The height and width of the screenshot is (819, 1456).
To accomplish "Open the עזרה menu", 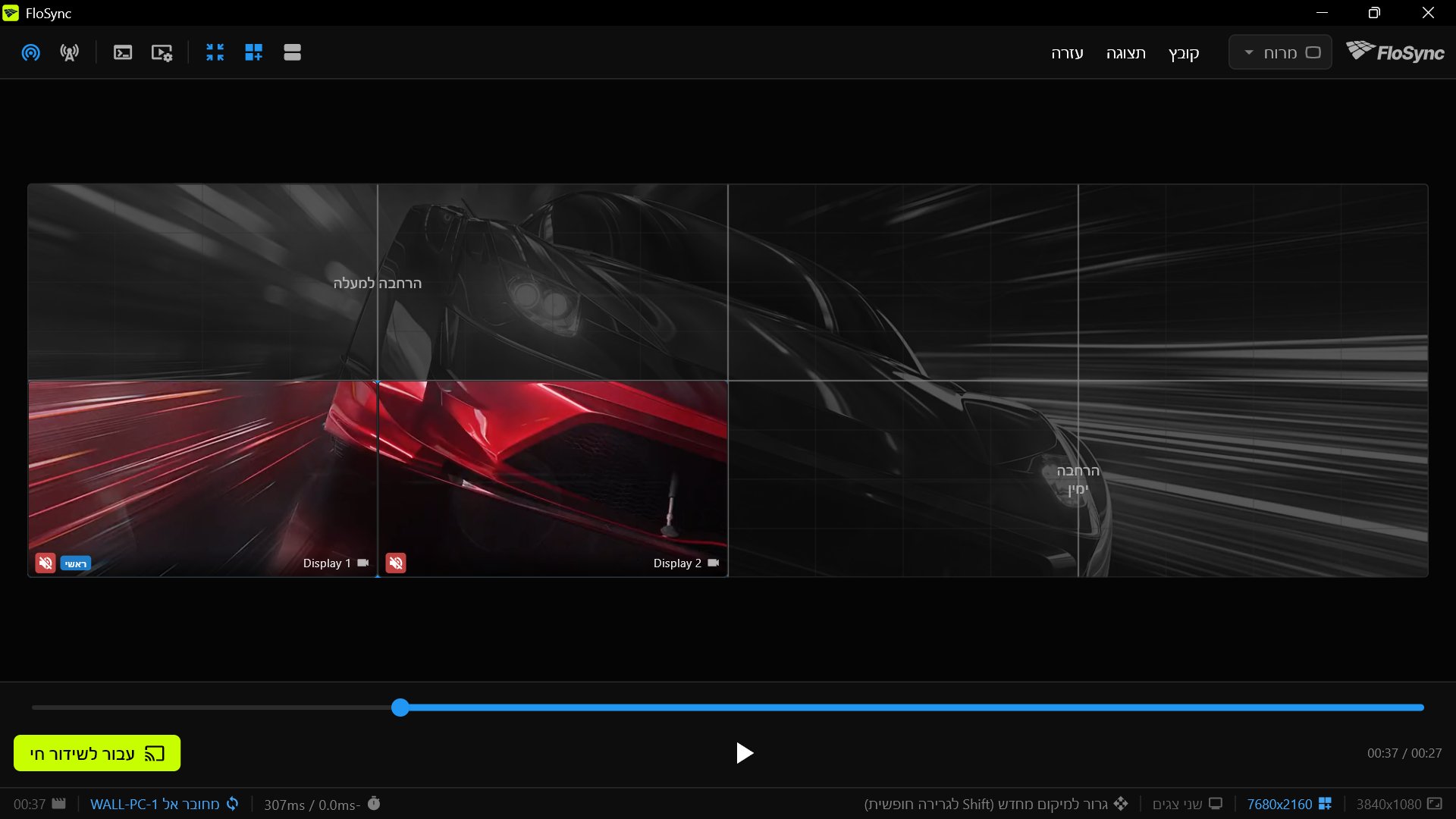I will coord(1067,53).
